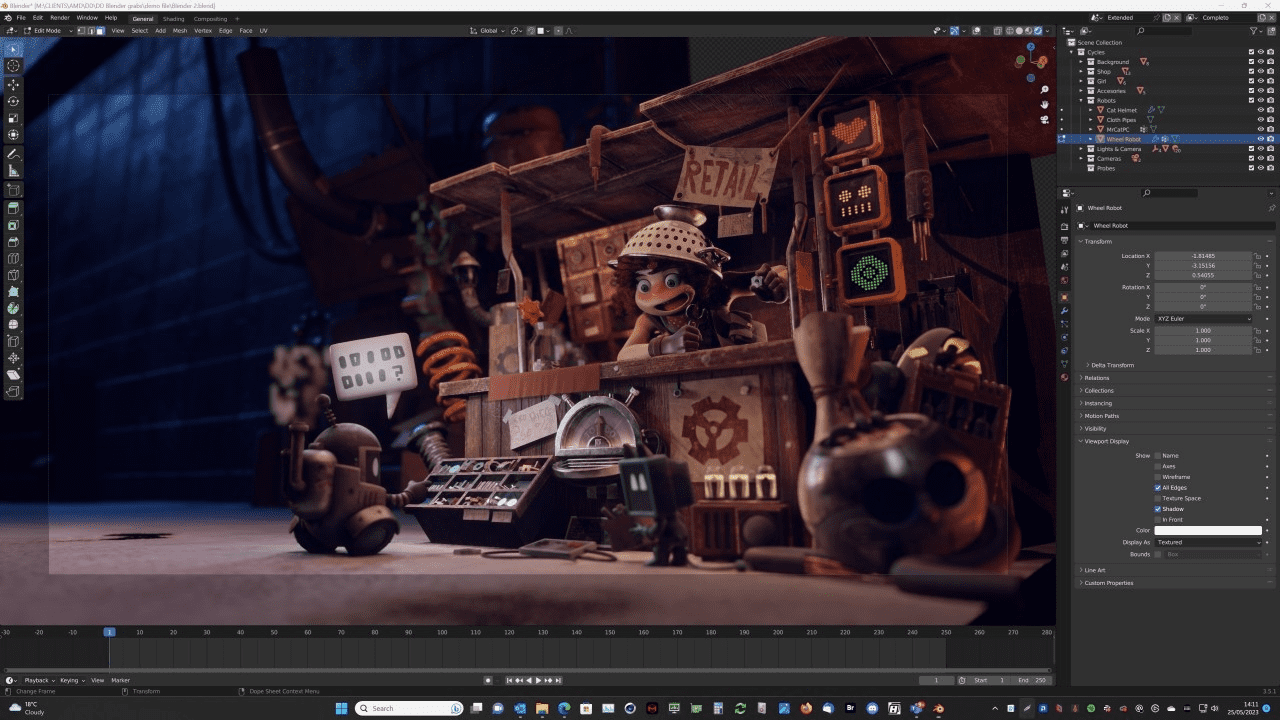Hide the Cat Helmet object with its eye toggle
Viewport: 1280px width, 720px height.
1261,110
